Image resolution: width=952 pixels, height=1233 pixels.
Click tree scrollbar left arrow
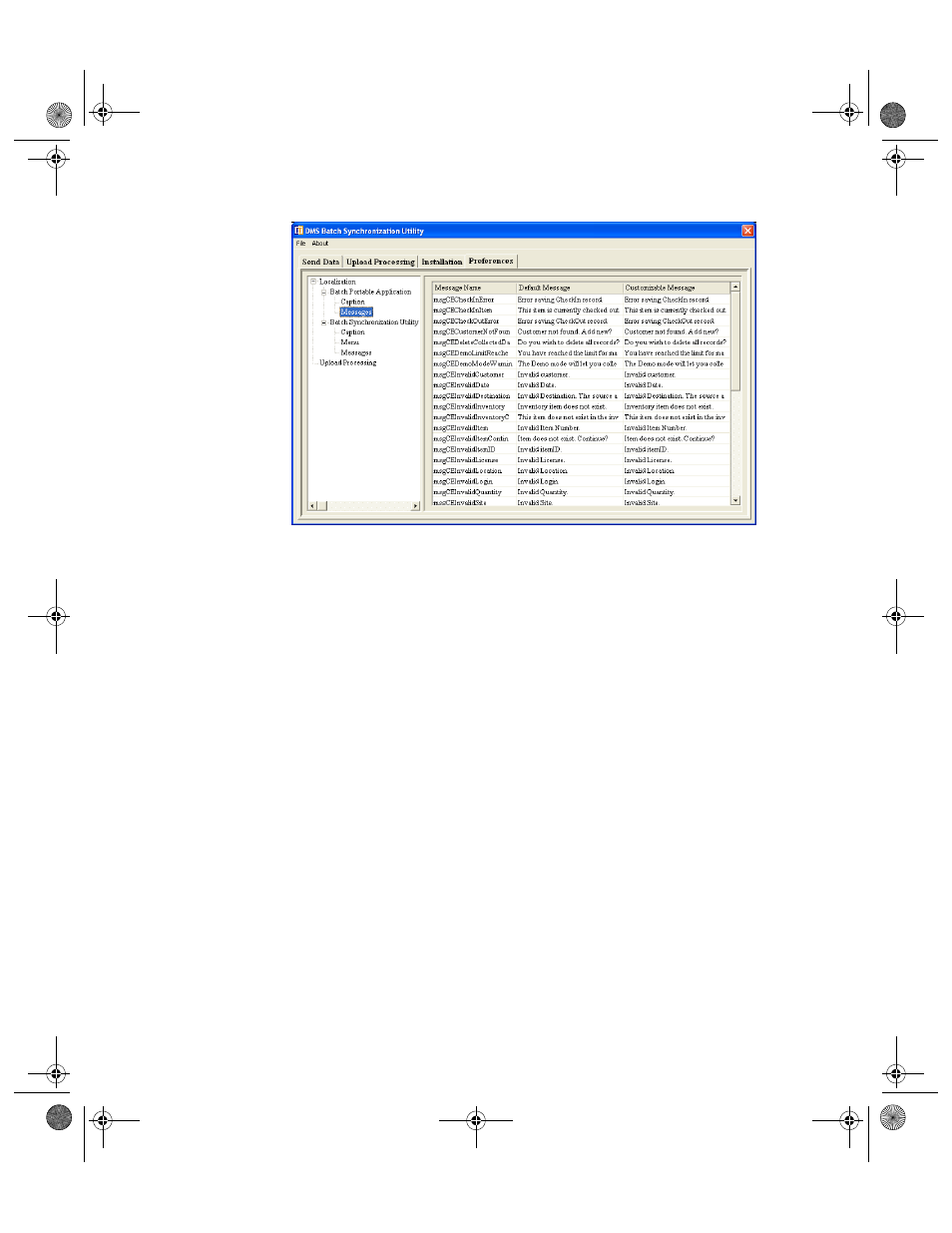point(312,506)
